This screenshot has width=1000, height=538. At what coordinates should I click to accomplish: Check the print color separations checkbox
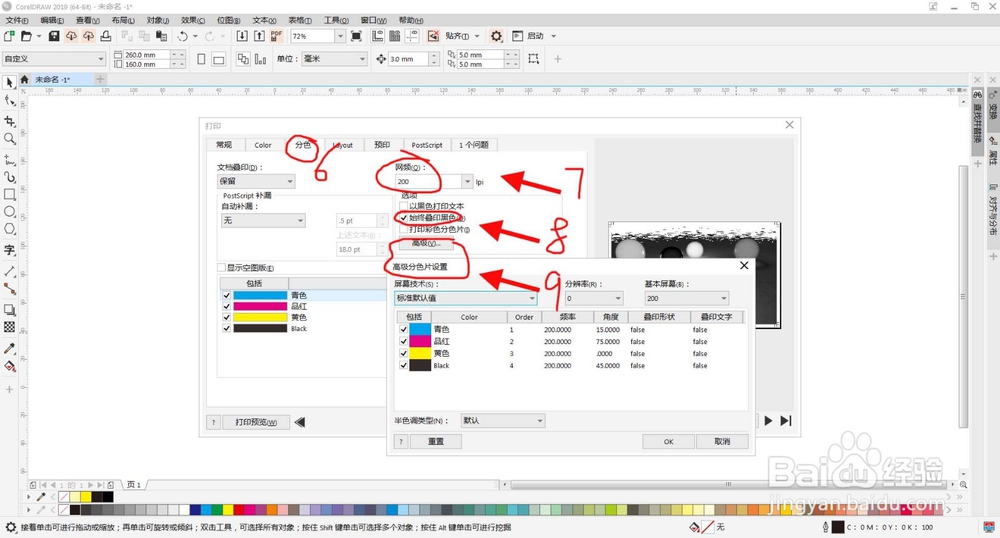coord(404,229)
